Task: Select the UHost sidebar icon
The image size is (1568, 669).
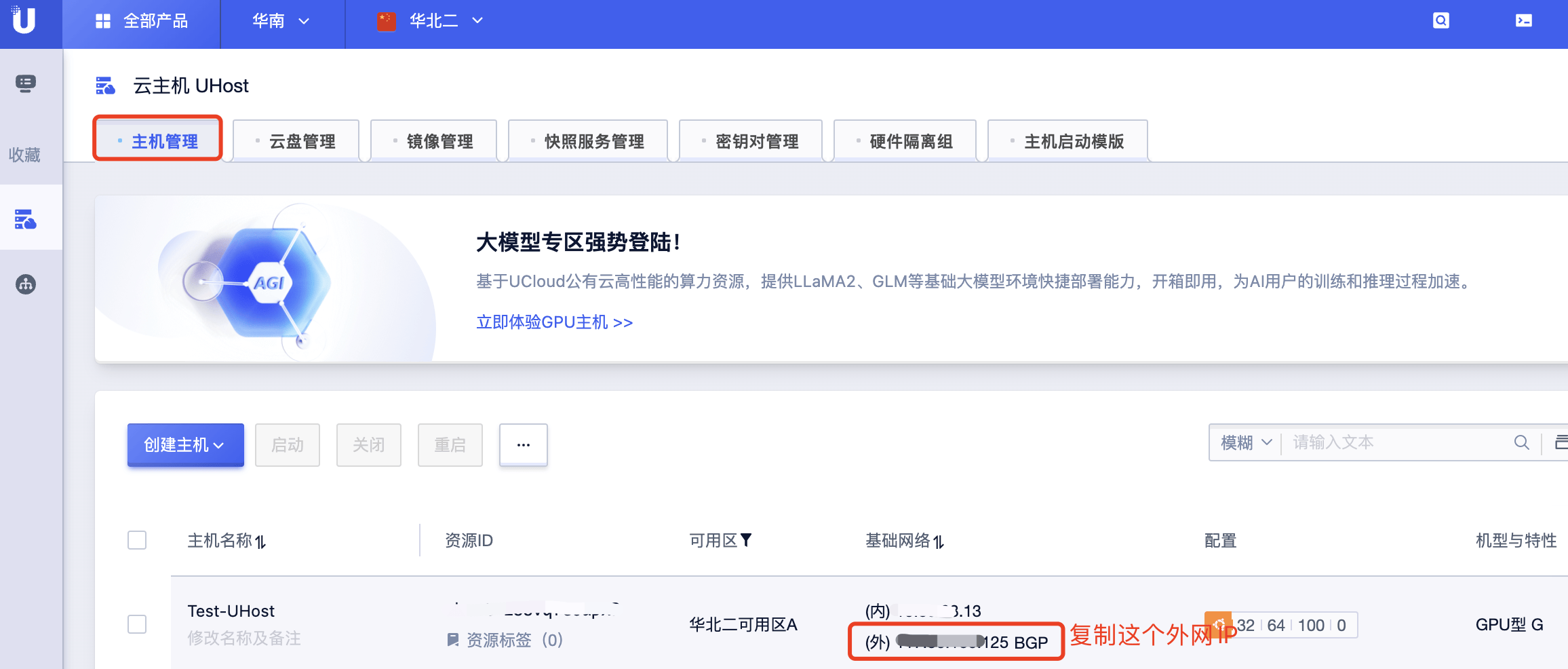Action: pyautogui.click(x=26, y=219)
